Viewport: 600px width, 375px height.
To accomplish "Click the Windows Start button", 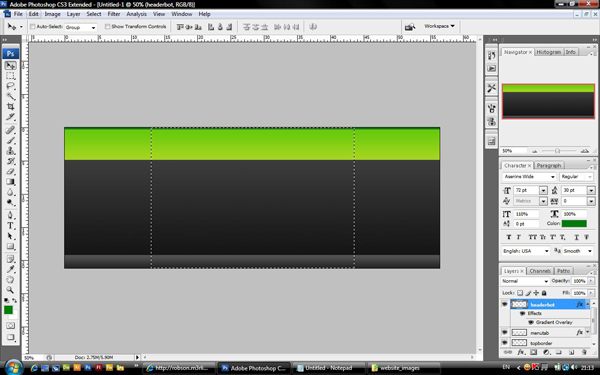I will tap(14, 368).
